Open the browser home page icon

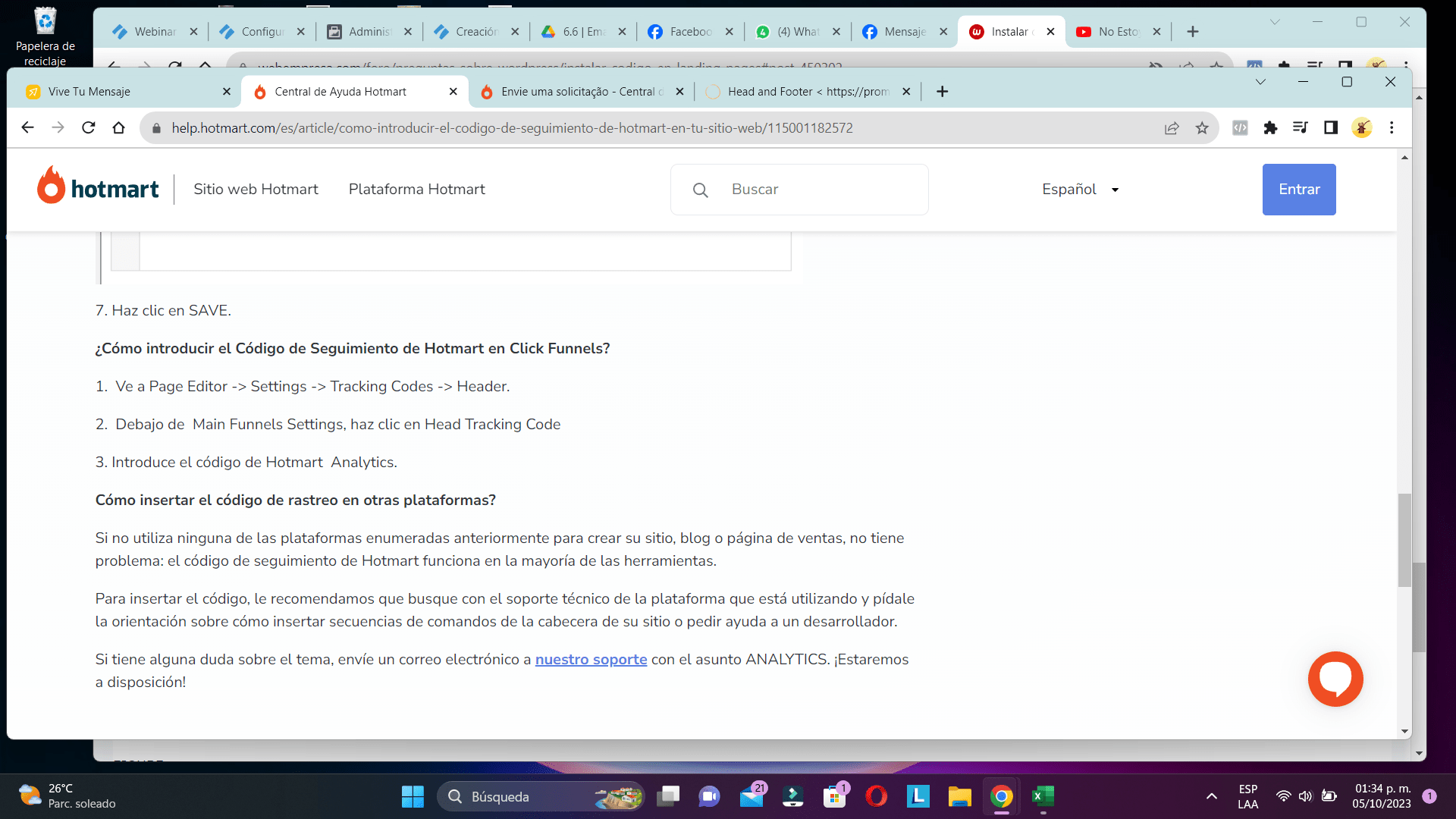(x=118, y=127)
